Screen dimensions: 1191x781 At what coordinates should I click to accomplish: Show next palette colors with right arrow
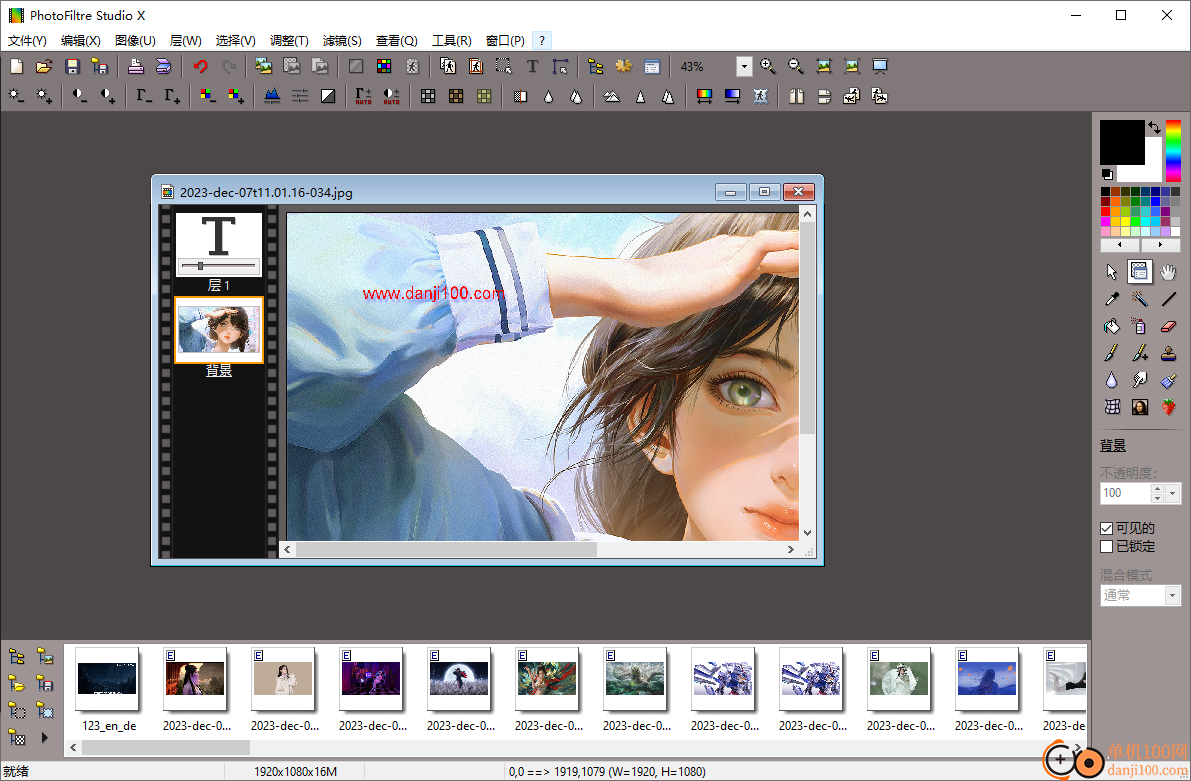point(1160,245)
